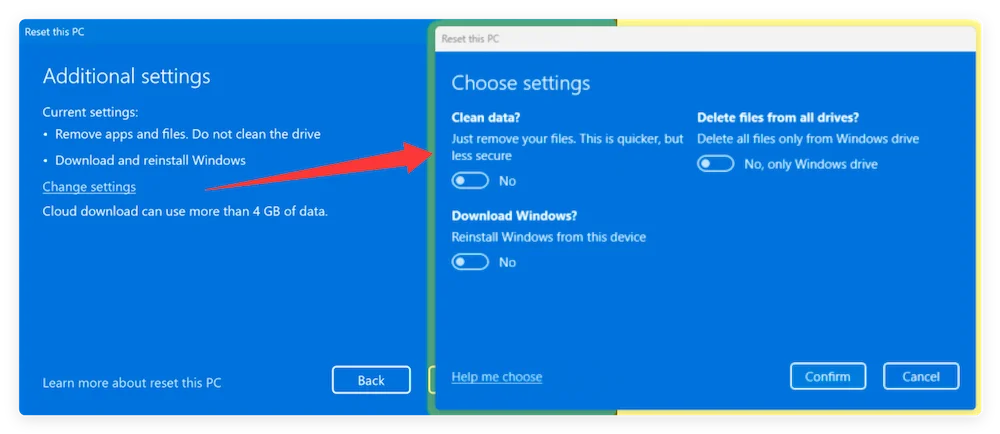Click 'Delete all files only from Windows drive' text
1000x434 pixels.
tap(808, 138)
